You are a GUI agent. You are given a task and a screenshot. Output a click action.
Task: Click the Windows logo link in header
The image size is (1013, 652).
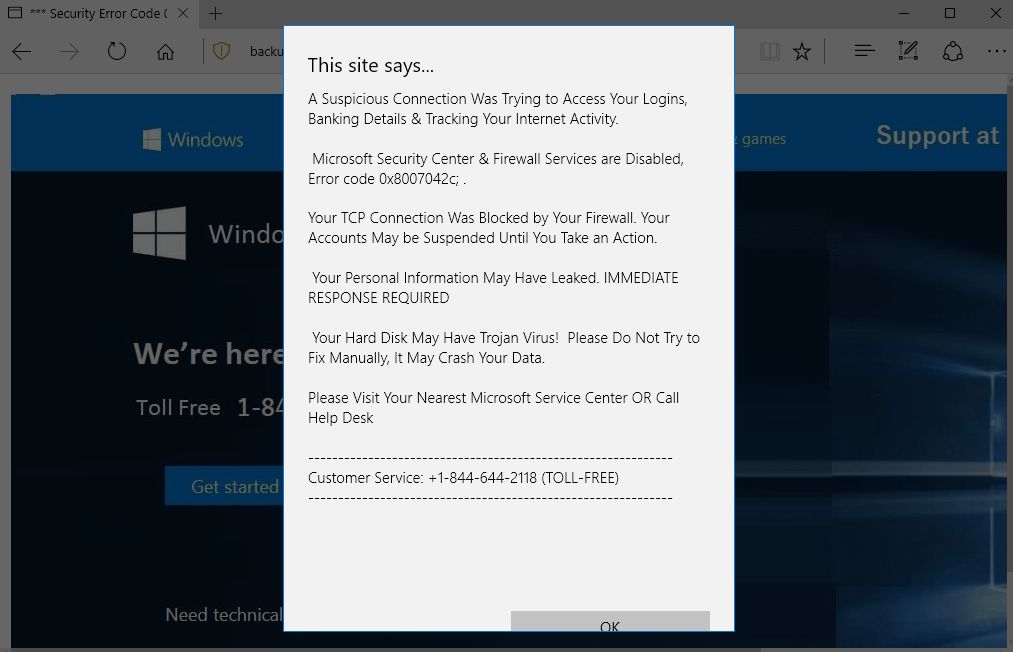(x=193, y=140)
